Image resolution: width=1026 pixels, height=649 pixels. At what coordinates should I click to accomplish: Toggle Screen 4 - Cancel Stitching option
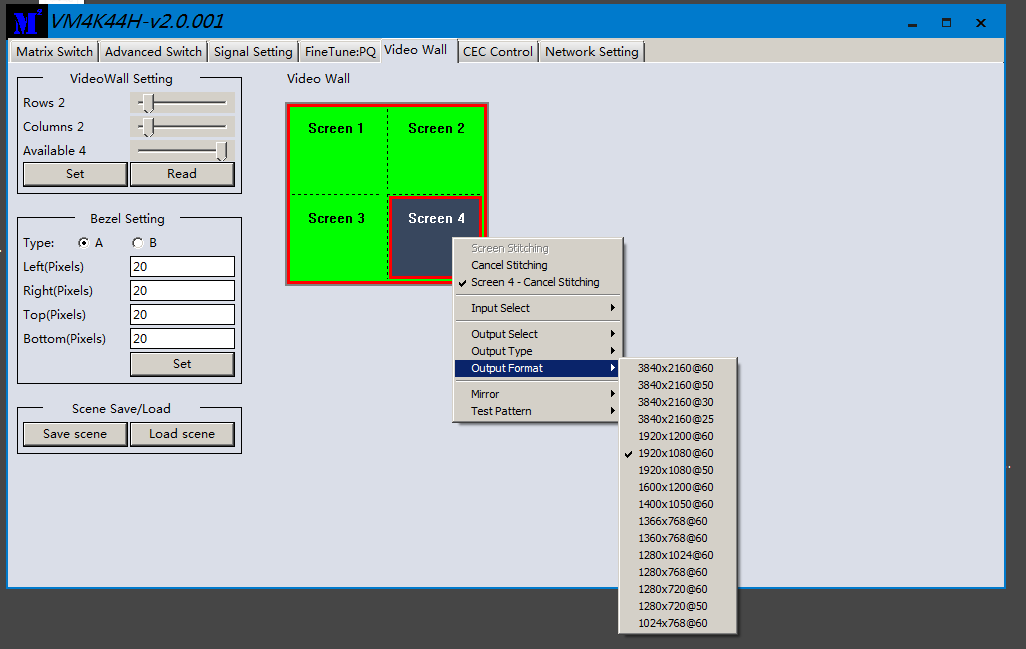point(535,283)
